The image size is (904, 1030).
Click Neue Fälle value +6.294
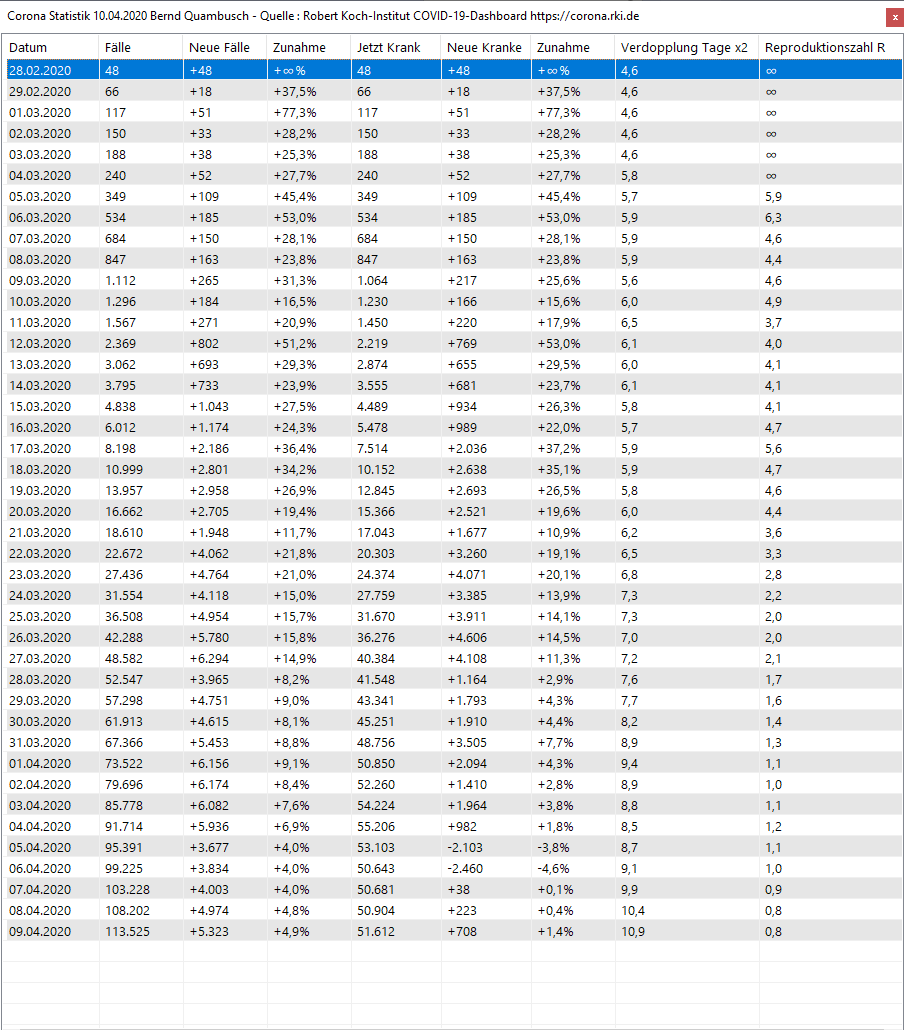click(210, 659)
